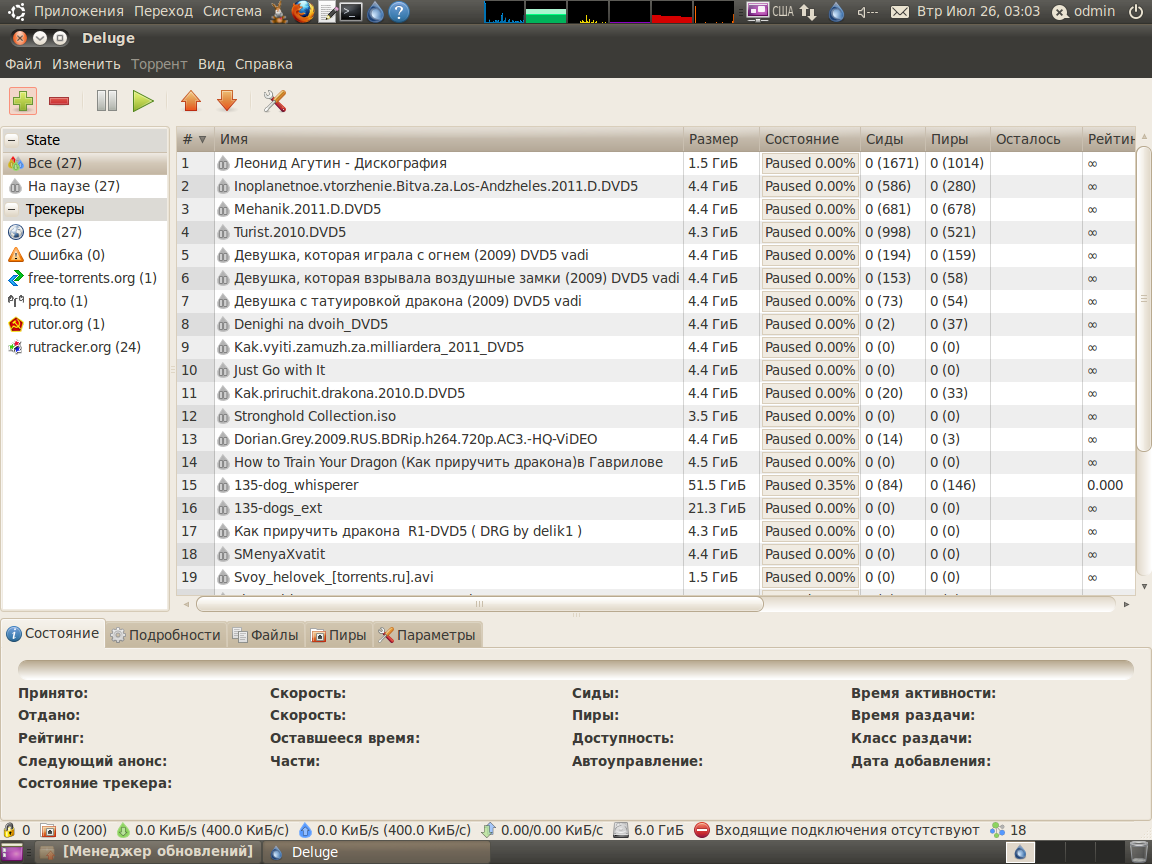
Task: Click the free disk space 6.0 ГиБ indicator
Action: tap(648, 829)
